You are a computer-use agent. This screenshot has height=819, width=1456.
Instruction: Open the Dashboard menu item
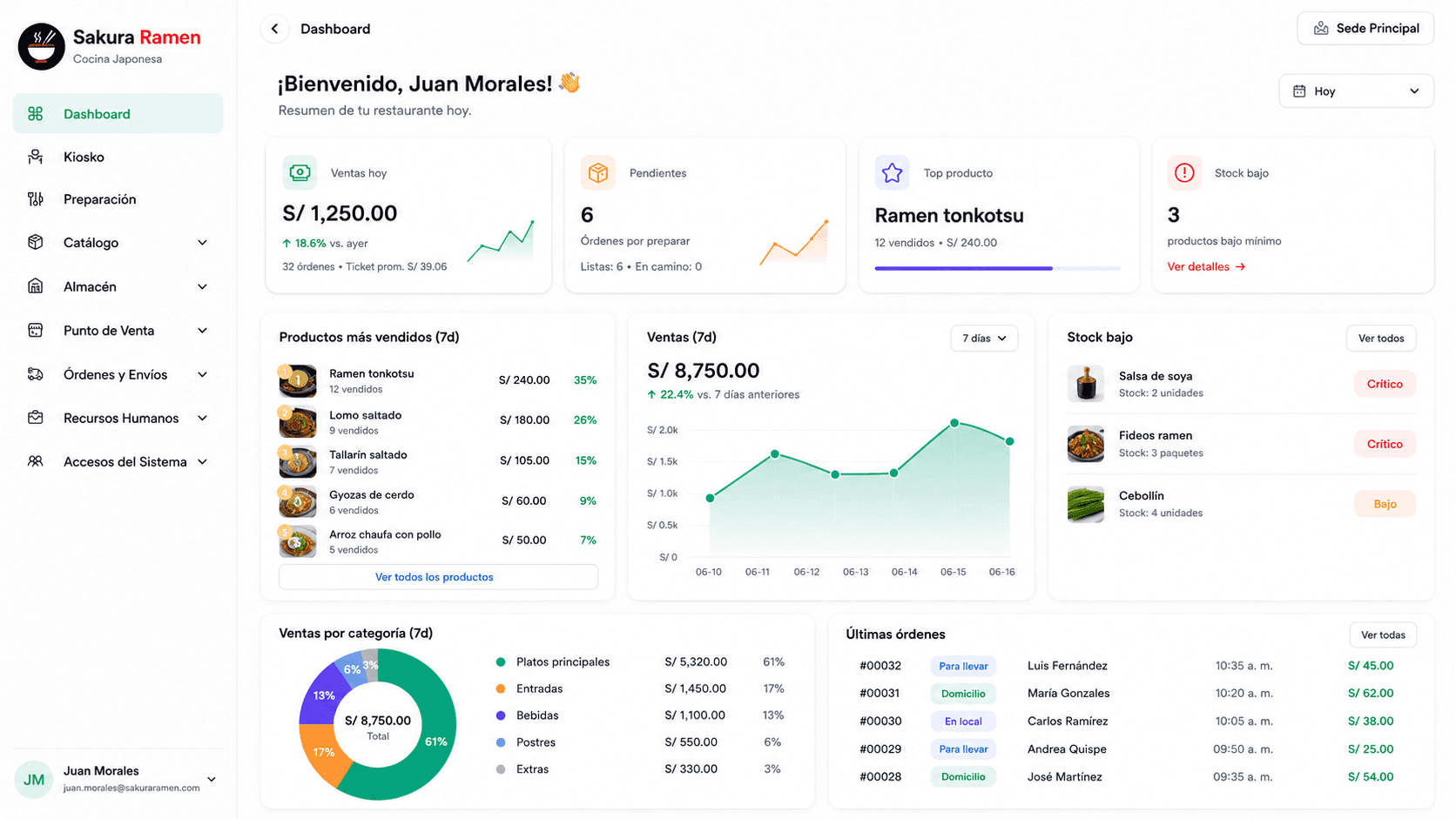pyautogui.click(x=118, y=114)
